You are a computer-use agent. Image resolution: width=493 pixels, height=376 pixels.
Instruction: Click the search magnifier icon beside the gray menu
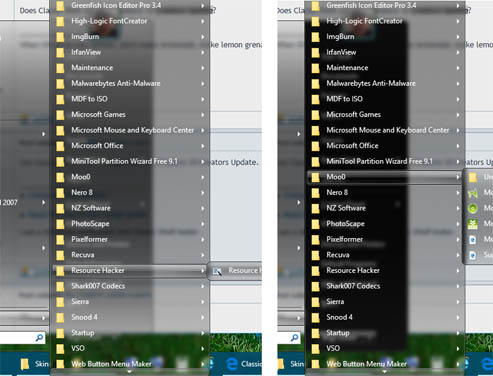39,338
